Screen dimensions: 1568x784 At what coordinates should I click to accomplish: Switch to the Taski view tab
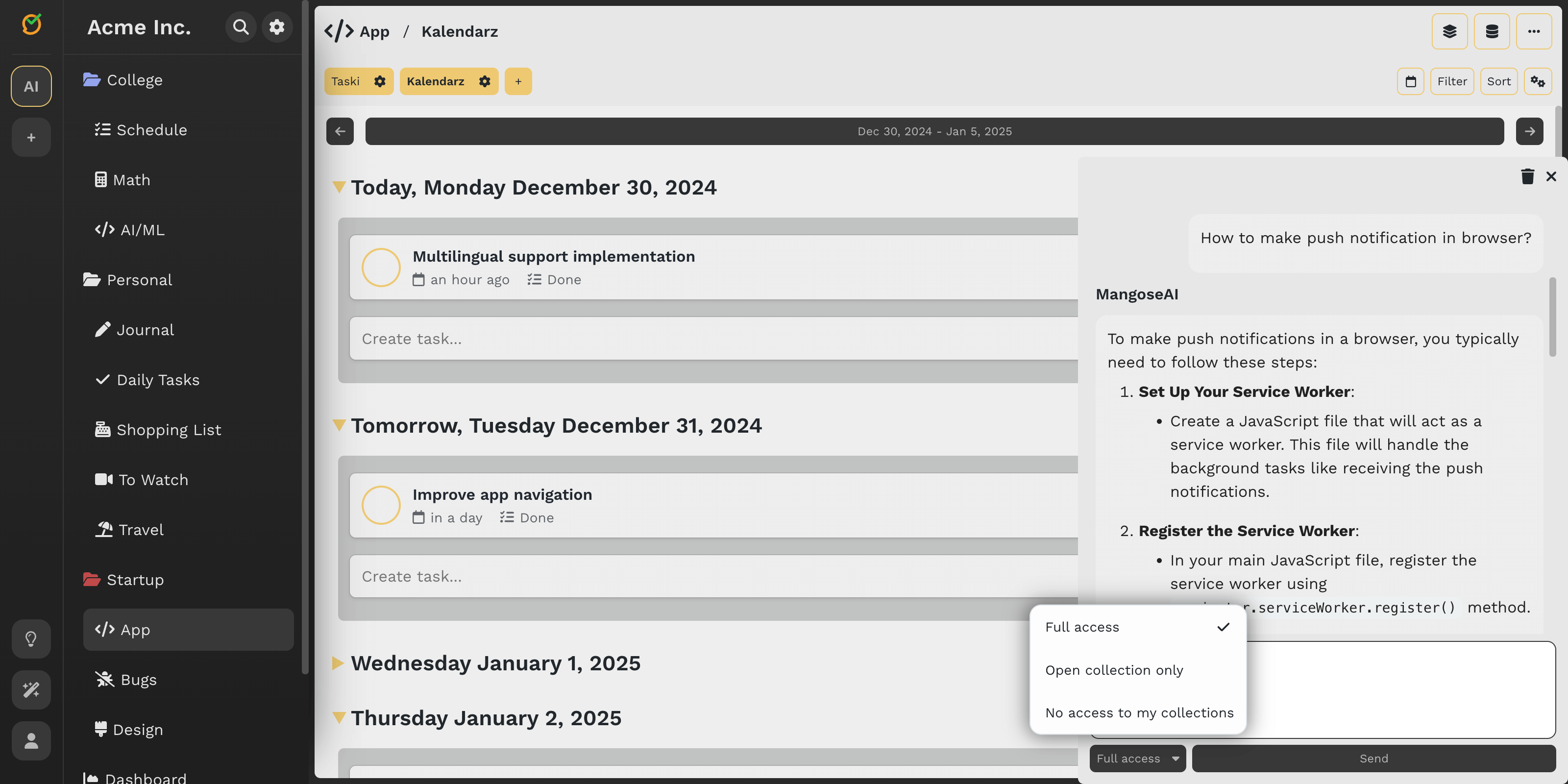(x=346, y=81)
